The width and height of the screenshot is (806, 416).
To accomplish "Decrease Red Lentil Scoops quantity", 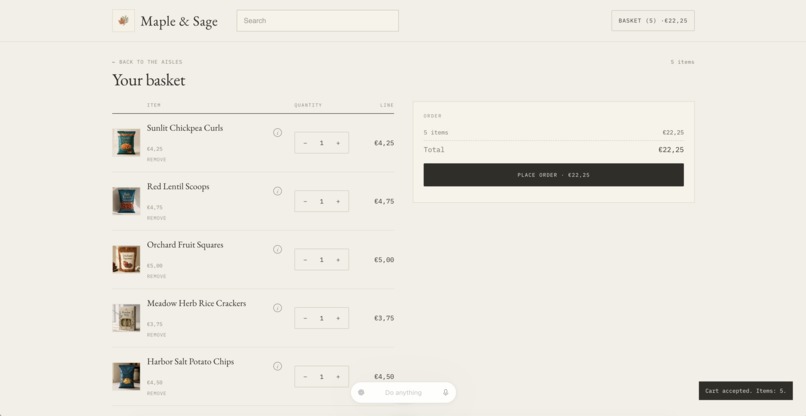I will 305,202.
